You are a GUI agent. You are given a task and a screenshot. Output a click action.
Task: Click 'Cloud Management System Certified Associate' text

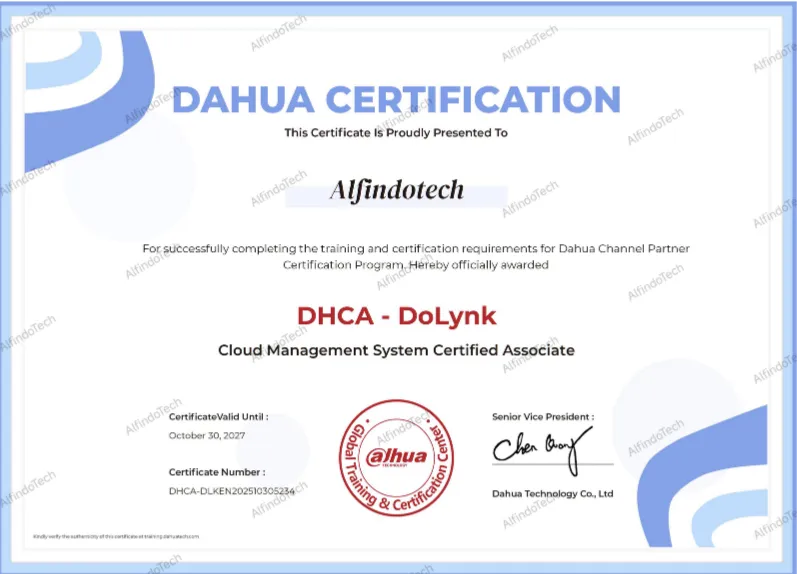click(396, 350)
